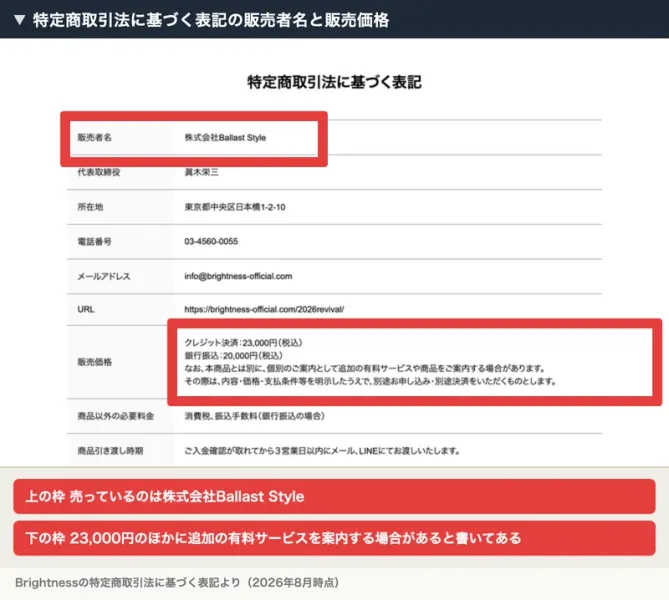Click the line starting その際は、内容・価格
The height and width of the screenshot is (600, 669).
tap(370, 381)
